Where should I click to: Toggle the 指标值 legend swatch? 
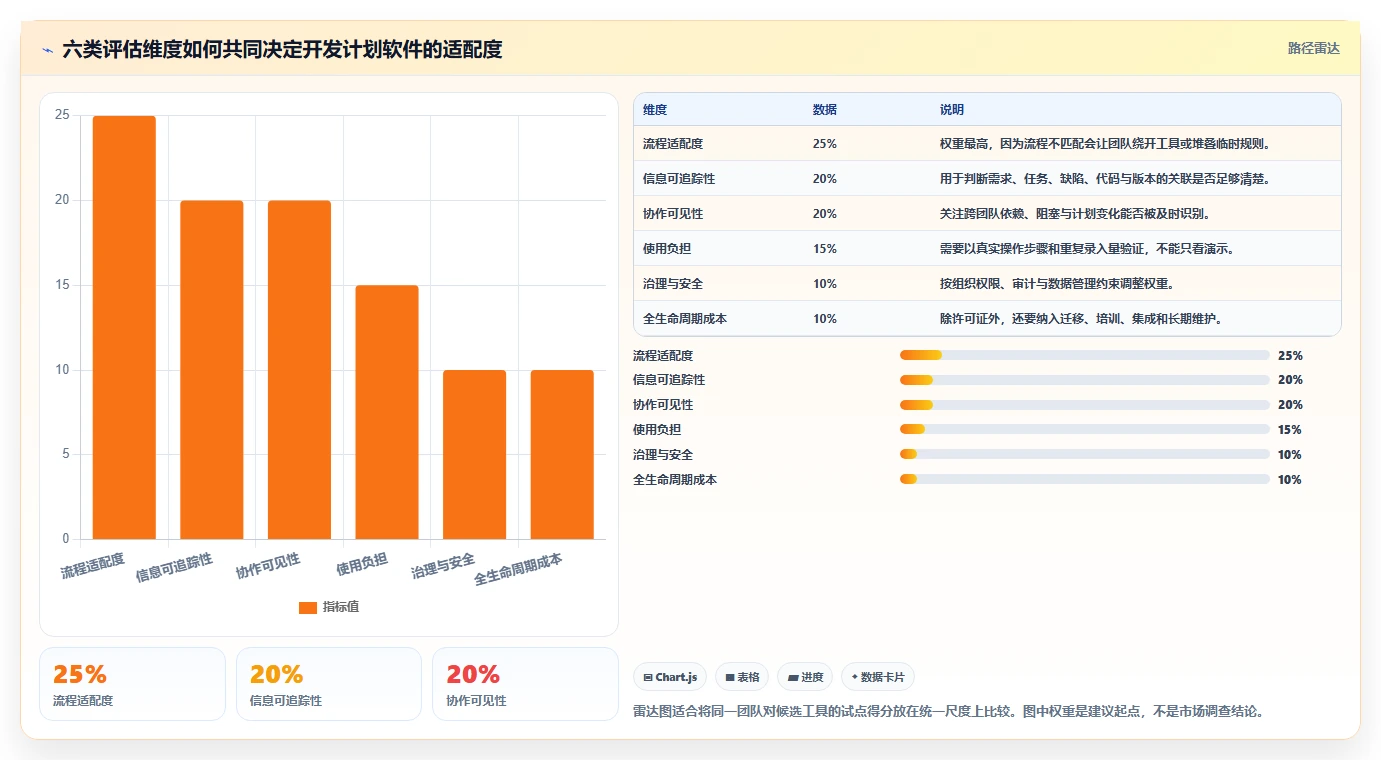click(x=308, y=607)
